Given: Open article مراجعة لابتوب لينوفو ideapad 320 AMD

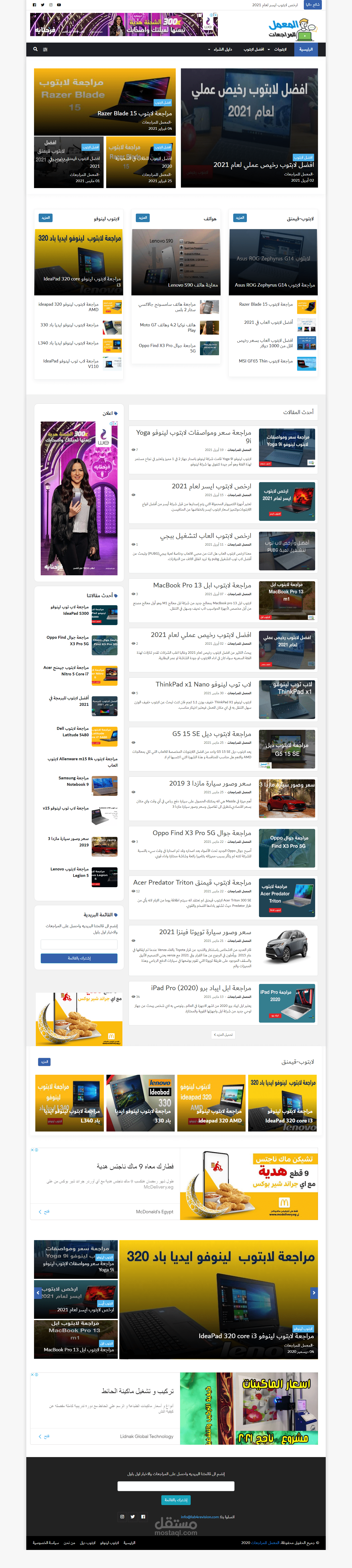Looking at the screenshot, I should pyautogui.click(x=68, y=307).
